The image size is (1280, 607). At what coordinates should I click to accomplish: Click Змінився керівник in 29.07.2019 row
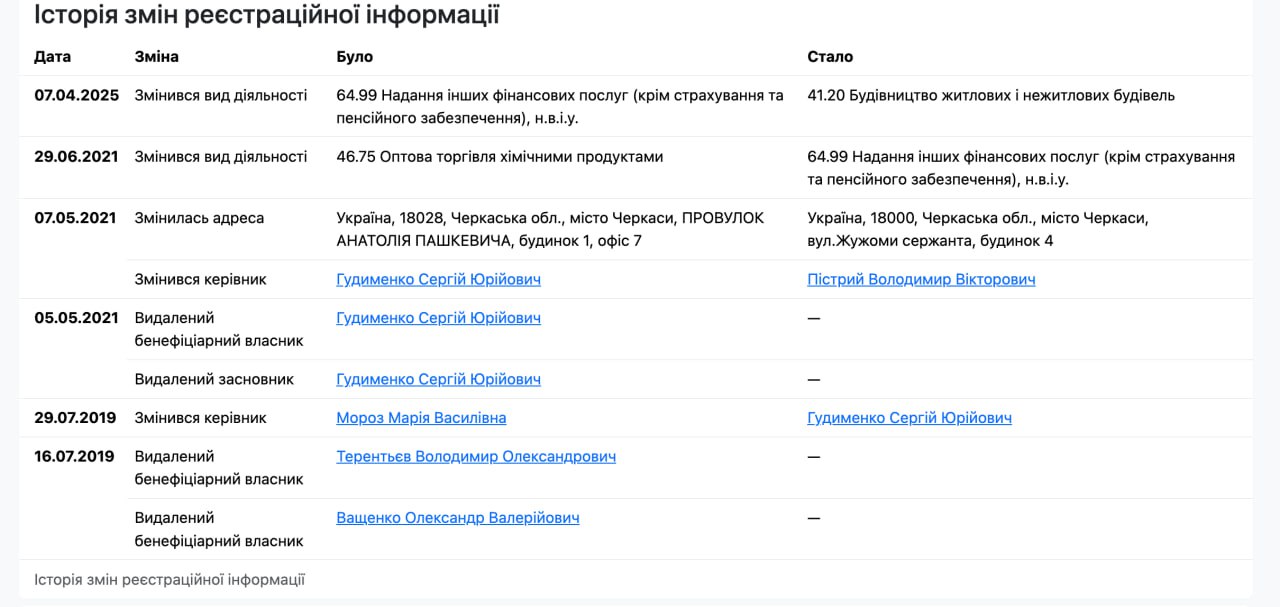point(201,418)
